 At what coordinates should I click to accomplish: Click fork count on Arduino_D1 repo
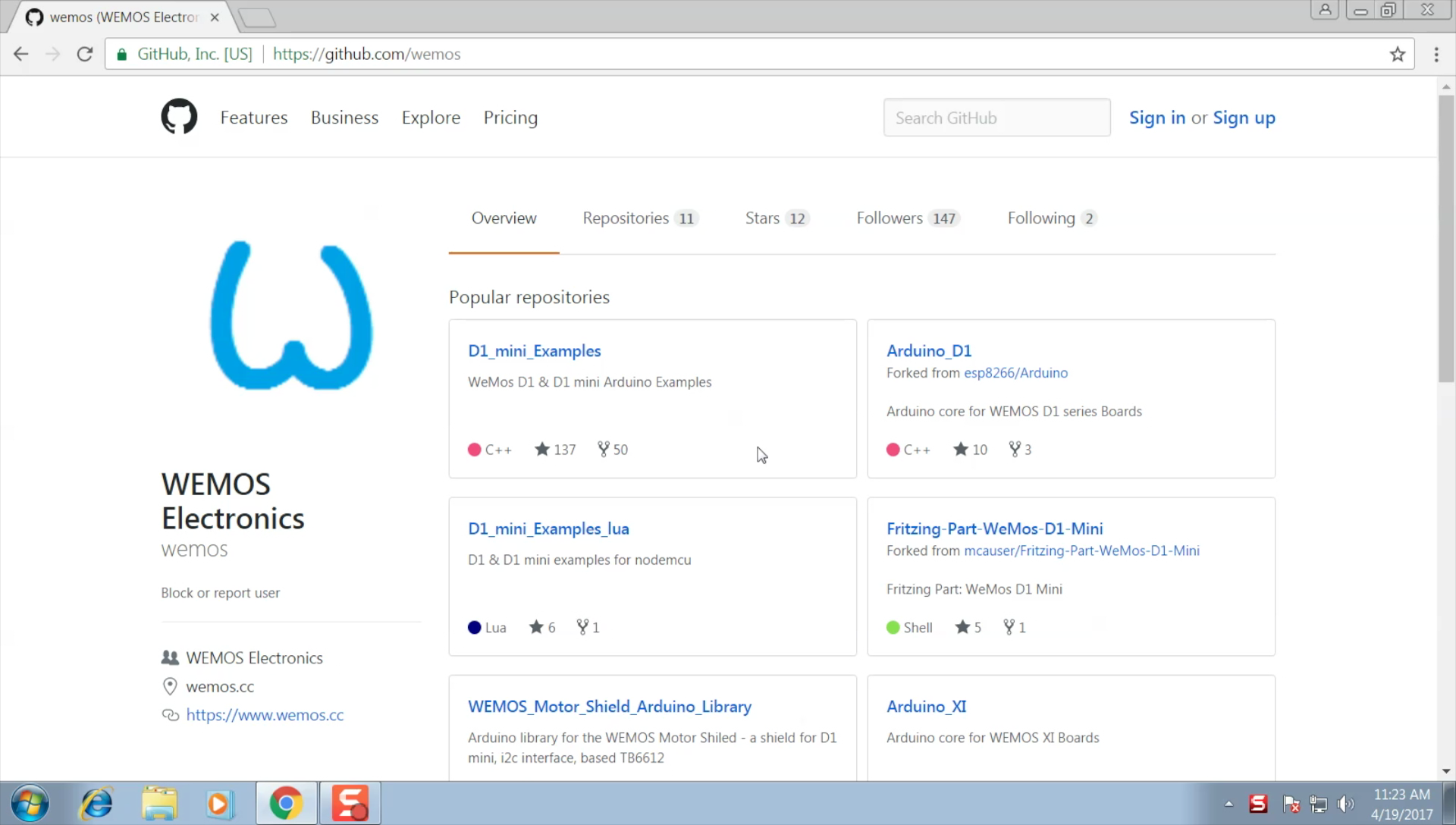pos(1020,450)
